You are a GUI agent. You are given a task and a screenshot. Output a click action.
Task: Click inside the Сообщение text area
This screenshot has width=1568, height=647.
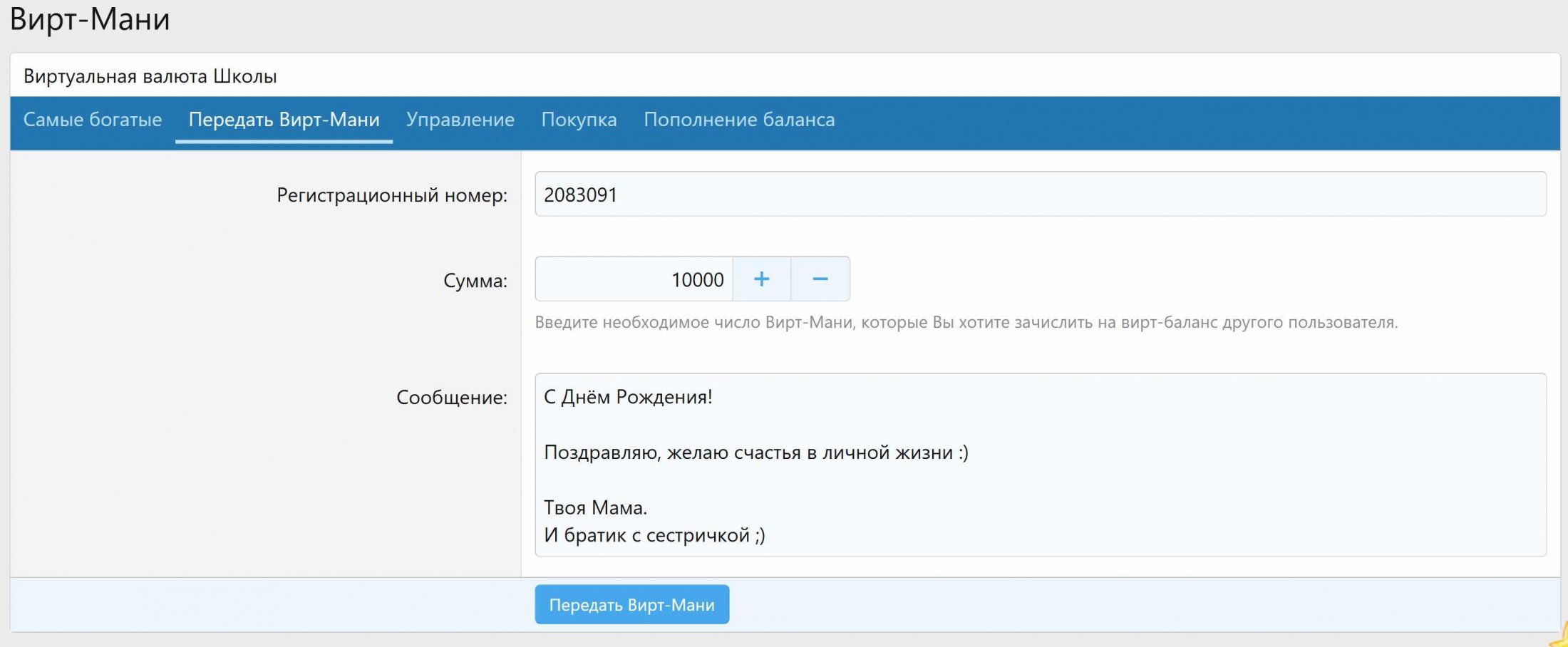[x=1041, y=465]
